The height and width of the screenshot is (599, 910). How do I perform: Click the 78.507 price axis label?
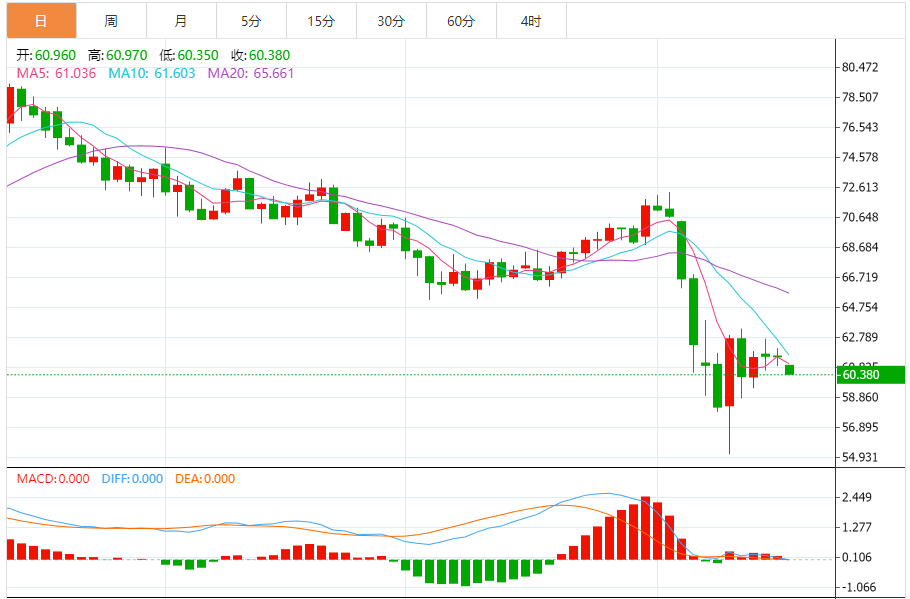coord(860,97)
